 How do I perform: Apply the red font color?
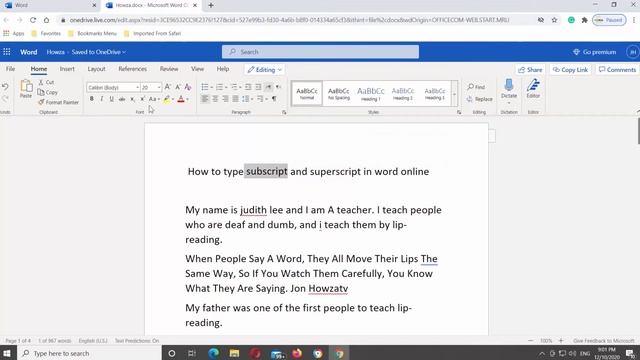181,99
